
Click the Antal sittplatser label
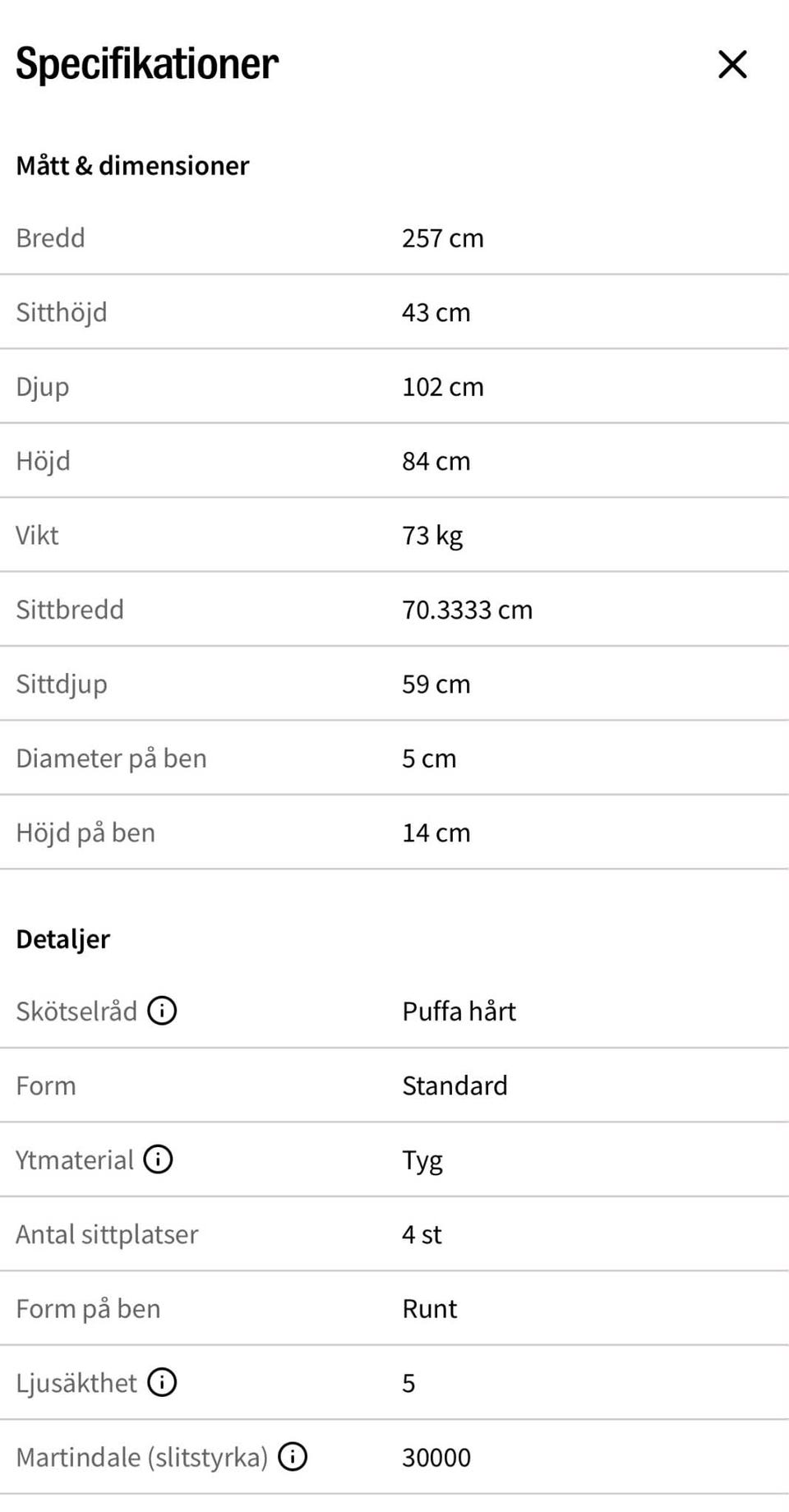click(107, 1234)
